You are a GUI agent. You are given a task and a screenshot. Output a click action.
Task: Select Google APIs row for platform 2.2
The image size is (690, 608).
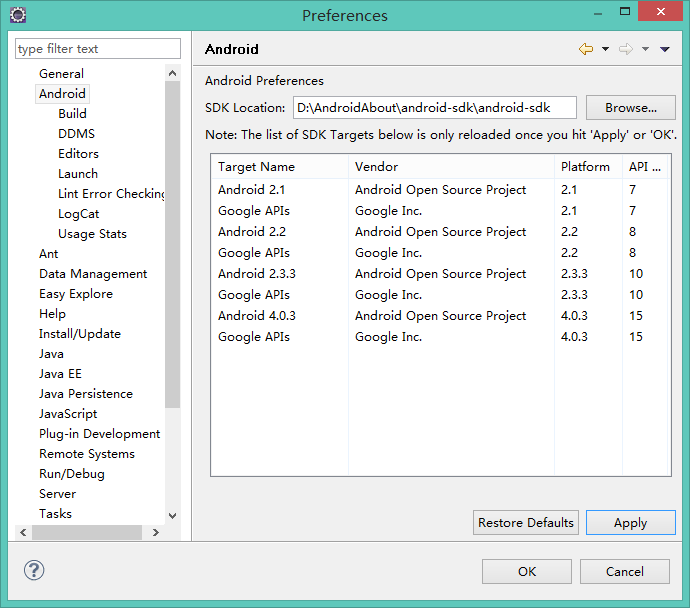441,253
